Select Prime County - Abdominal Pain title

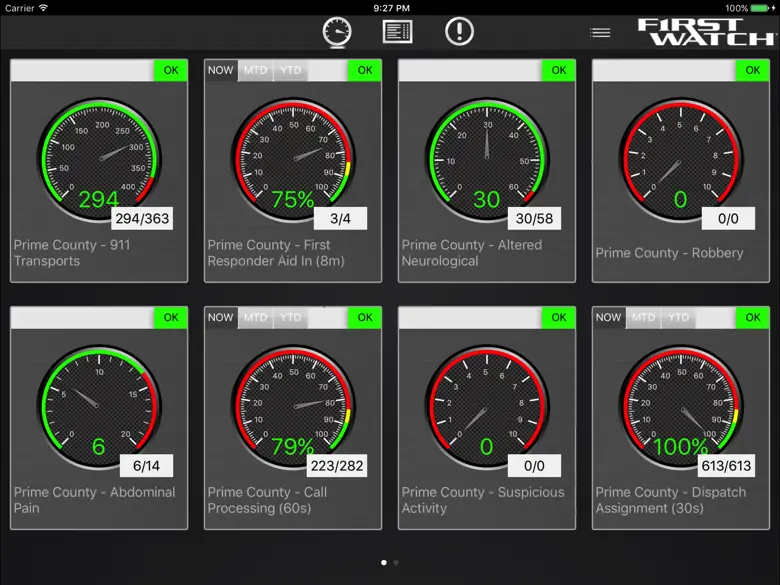(95, 500)
